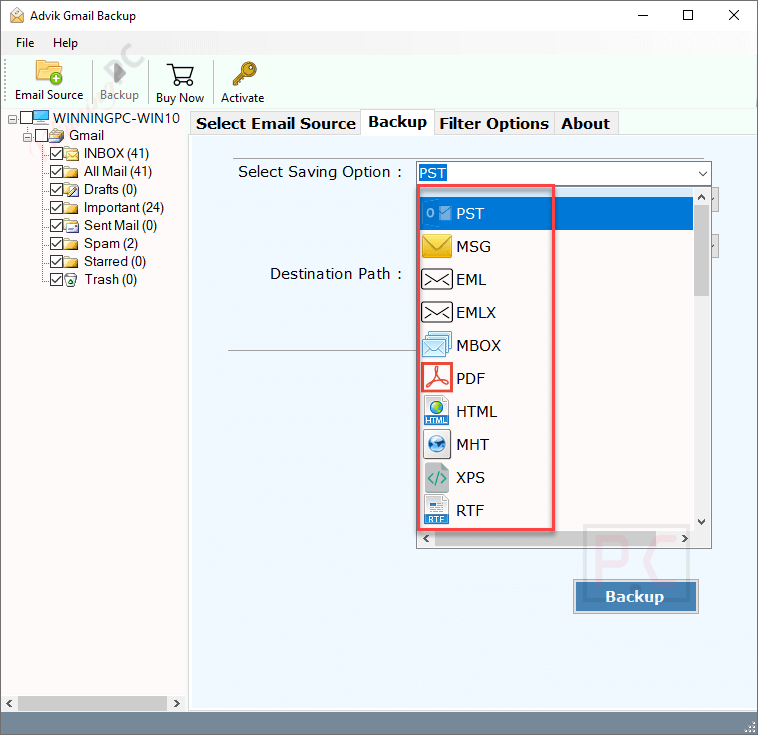
Task: Select the EML envelope icon
Action: pos(437,279)
